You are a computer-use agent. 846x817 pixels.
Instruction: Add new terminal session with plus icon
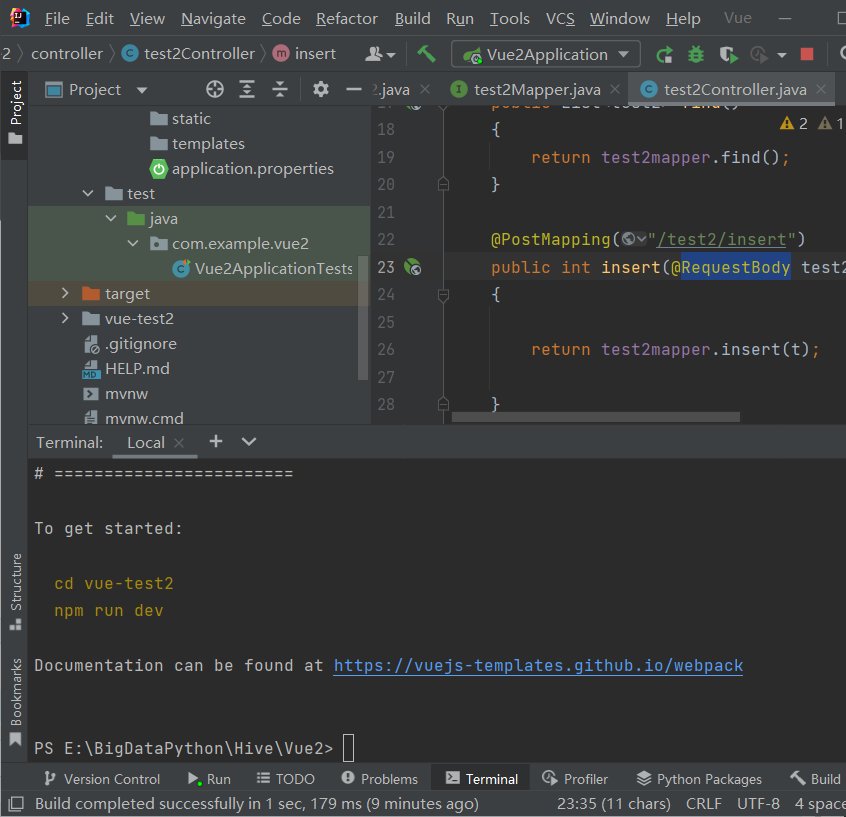point(216,442)
